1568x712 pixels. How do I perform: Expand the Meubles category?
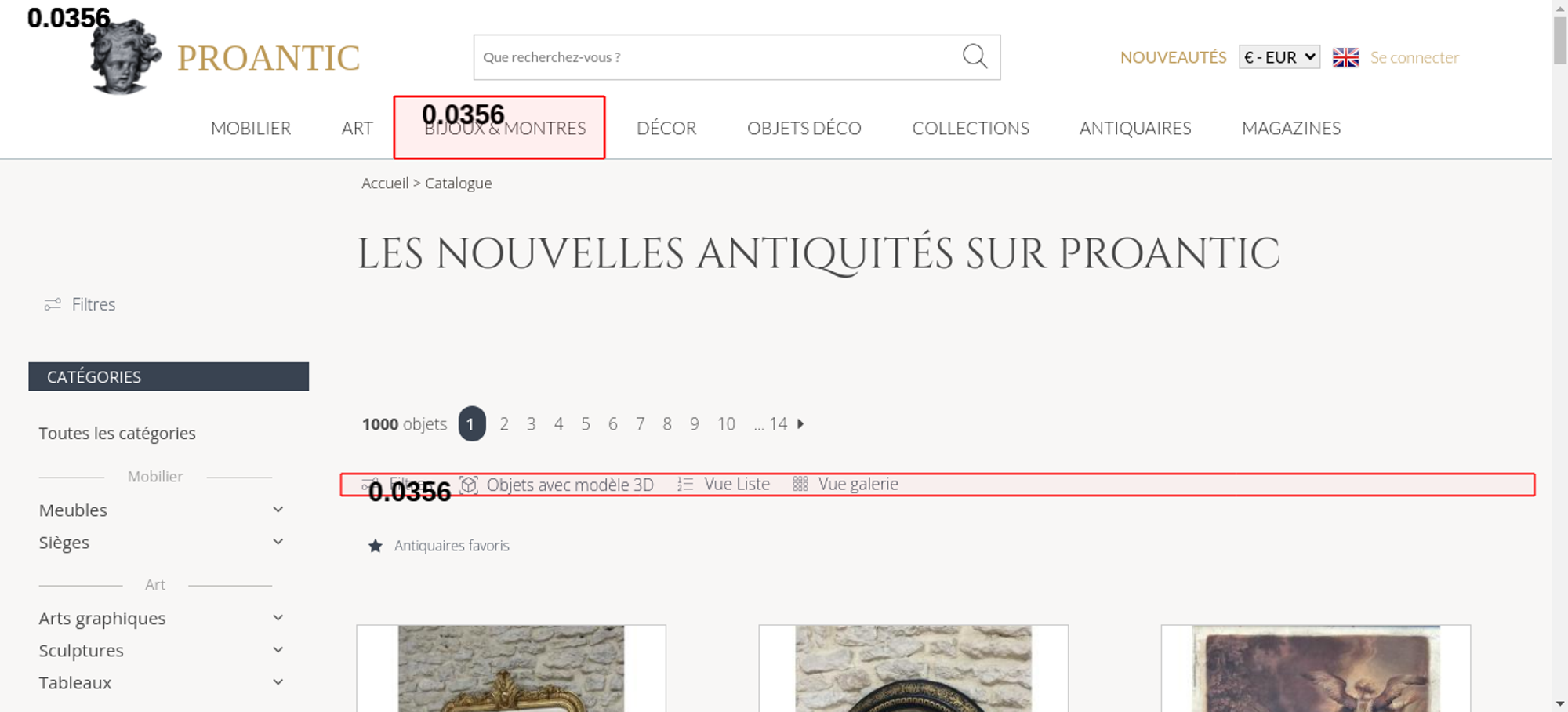278,510
